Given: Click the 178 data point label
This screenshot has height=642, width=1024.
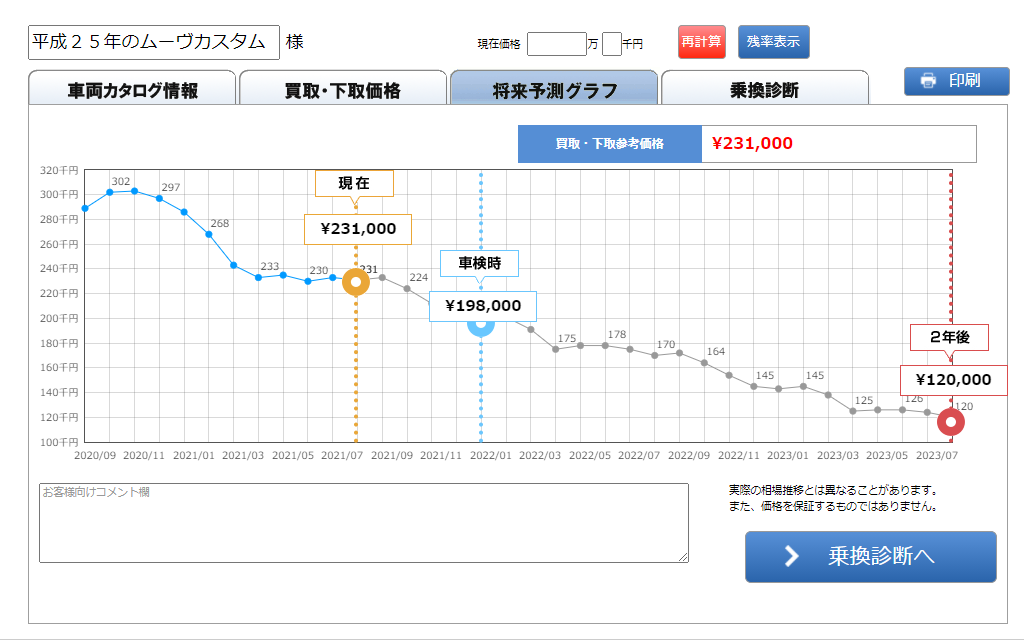Looking at the screenshot, I should [617, 334].
